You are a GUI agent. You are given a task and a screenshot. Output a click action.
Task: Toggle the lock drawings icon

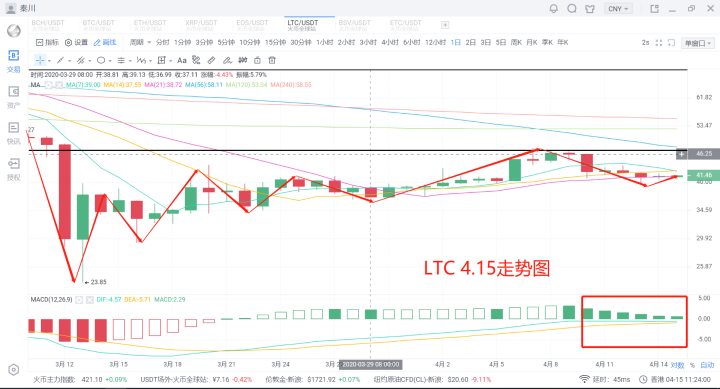258,60
